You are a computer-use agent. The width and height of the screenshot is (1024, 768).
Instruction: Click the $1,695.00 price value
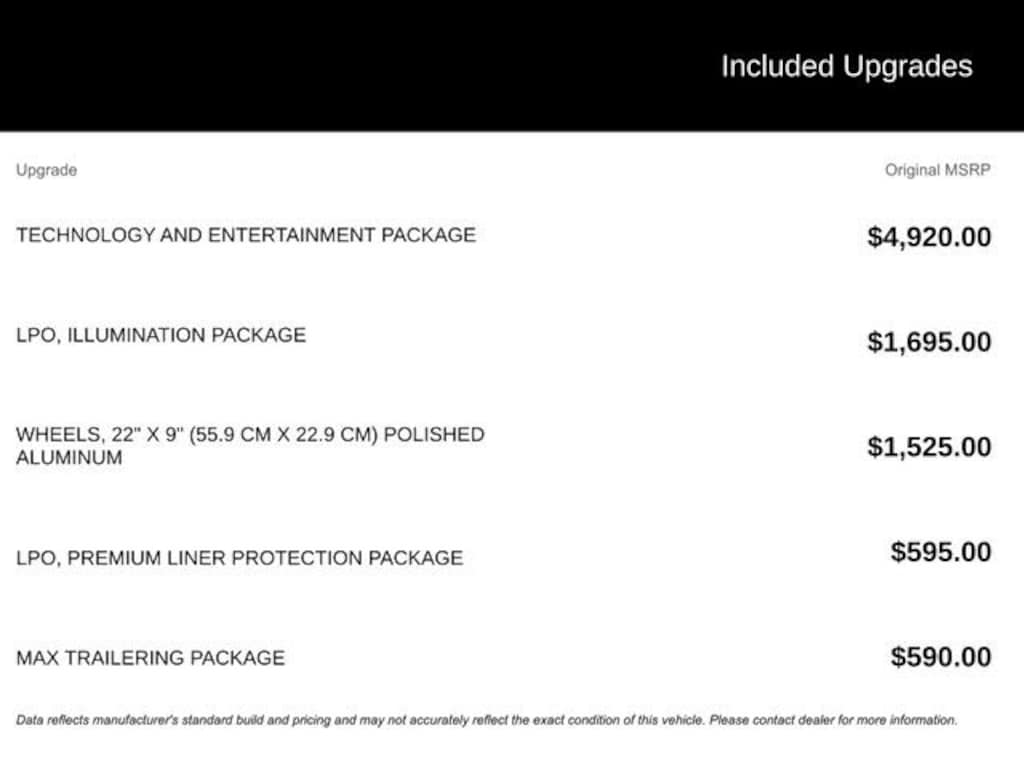[x=929, y=342]
